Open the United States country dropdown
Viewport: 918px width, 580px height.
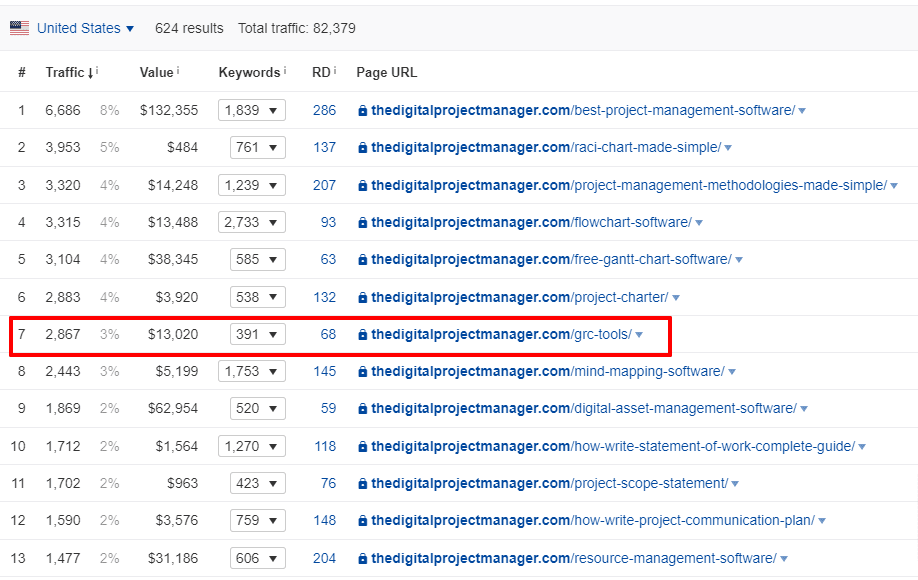pos(85,28)
